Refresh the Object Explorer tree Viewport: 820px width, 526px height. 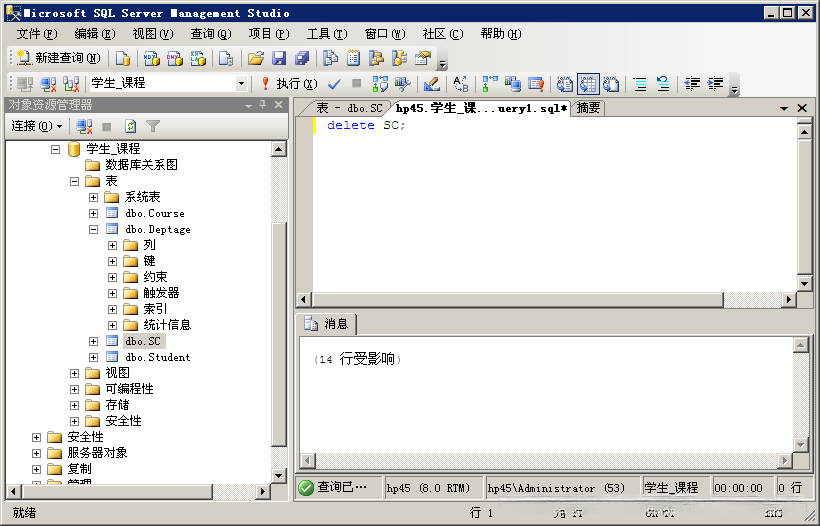pyautogui.click(x=130, y=126)
